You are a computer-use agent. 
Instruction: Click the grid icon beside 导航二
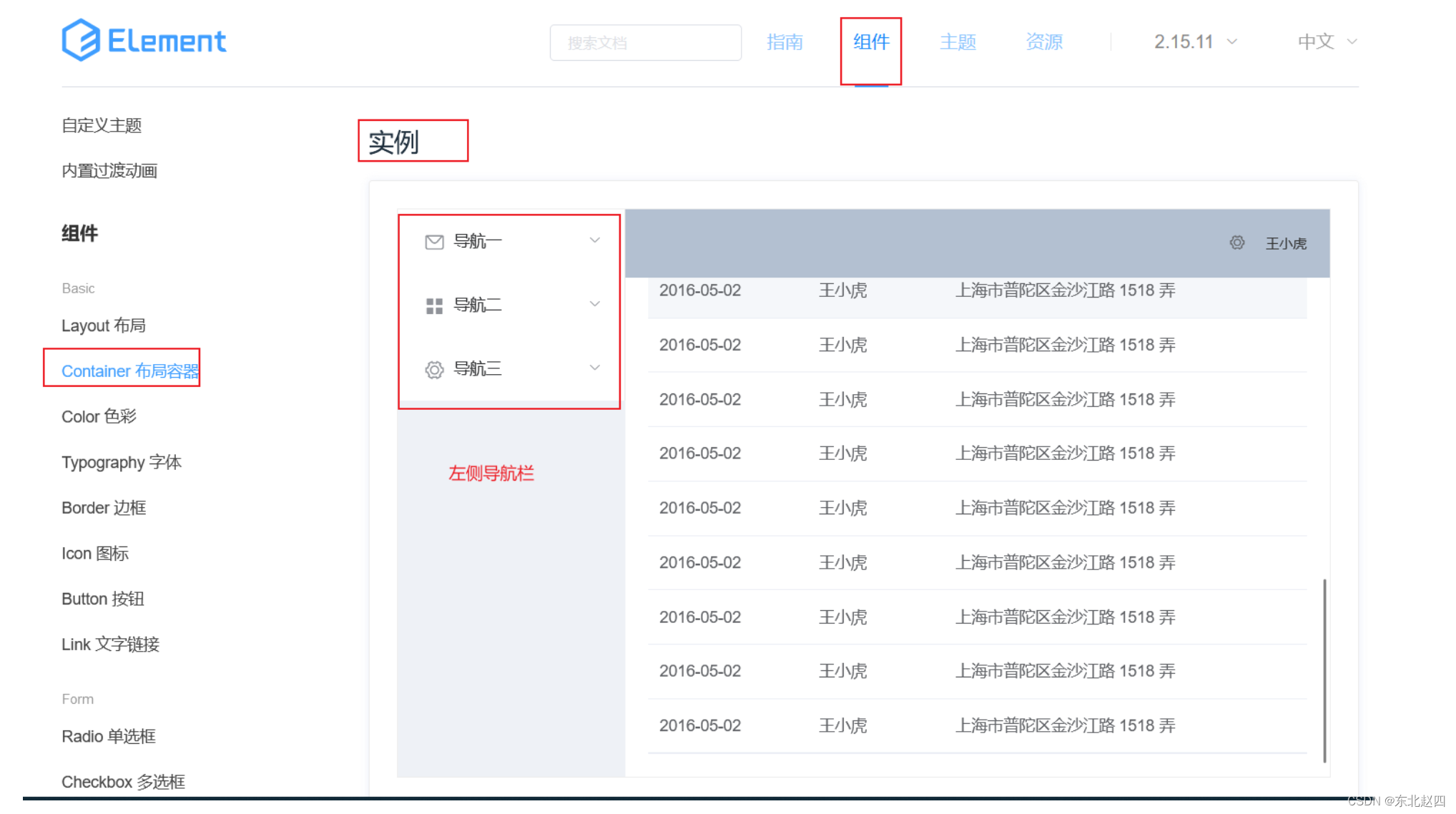point(434,306)
